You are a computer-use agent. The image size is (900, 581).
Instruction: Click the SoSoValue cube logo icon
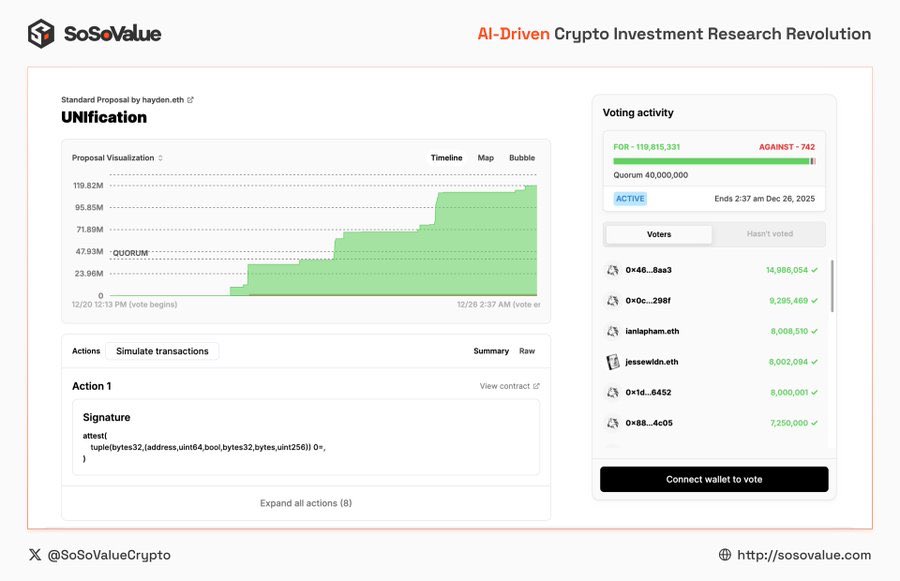[x=41, y=33]
